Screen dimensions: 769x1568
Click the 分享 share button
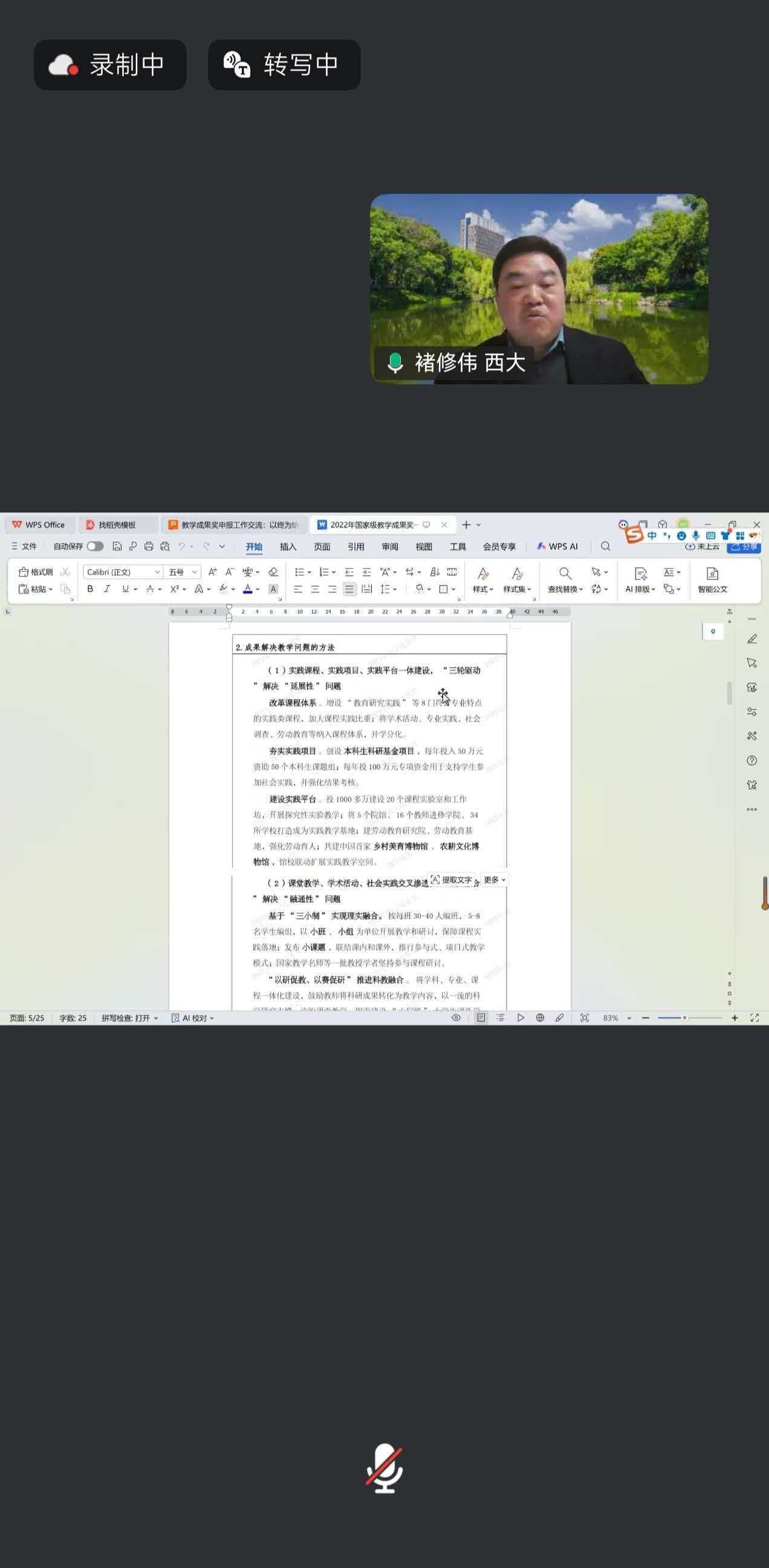(744, 546)
